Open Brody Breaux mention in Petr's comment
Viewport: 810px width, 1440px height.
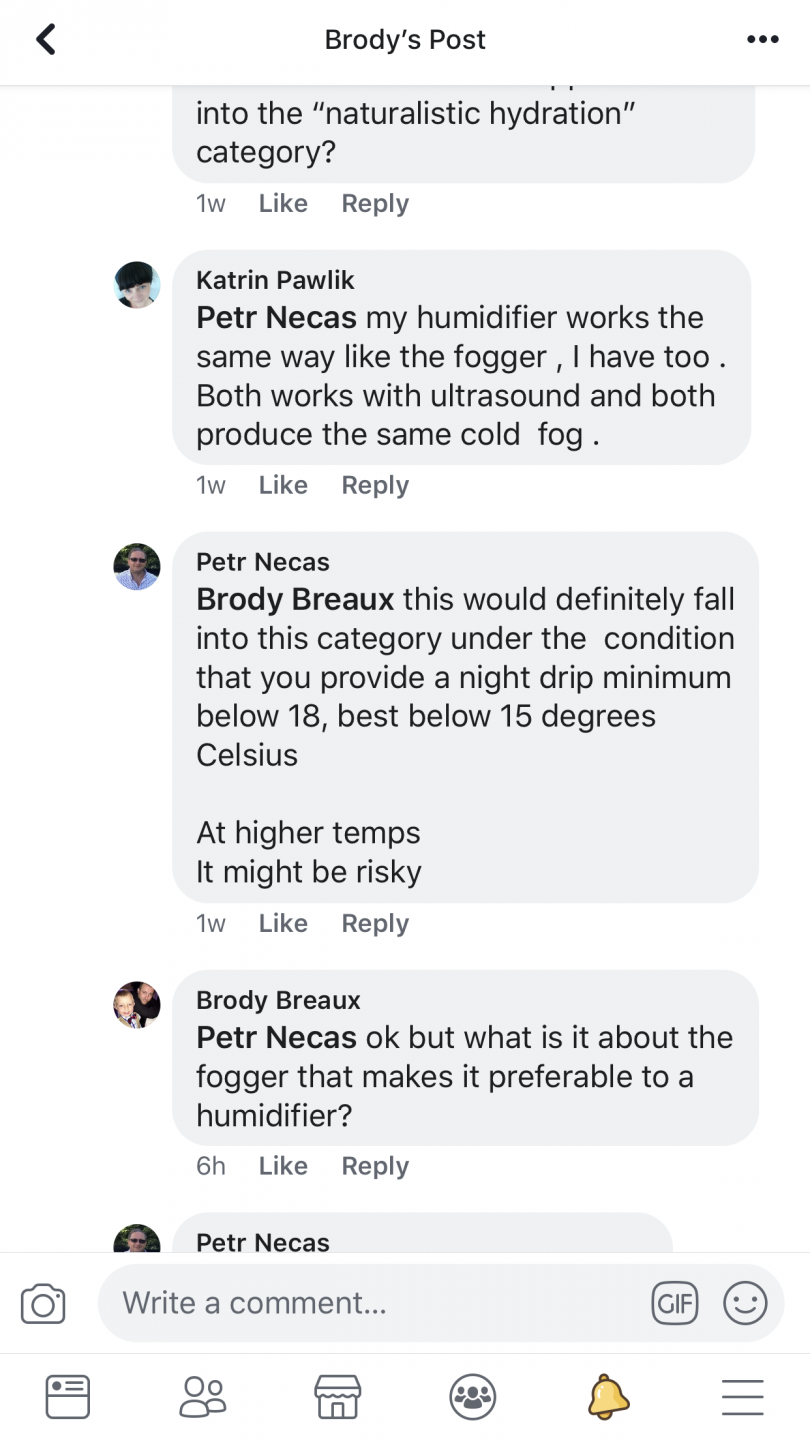tap(296, 599)
